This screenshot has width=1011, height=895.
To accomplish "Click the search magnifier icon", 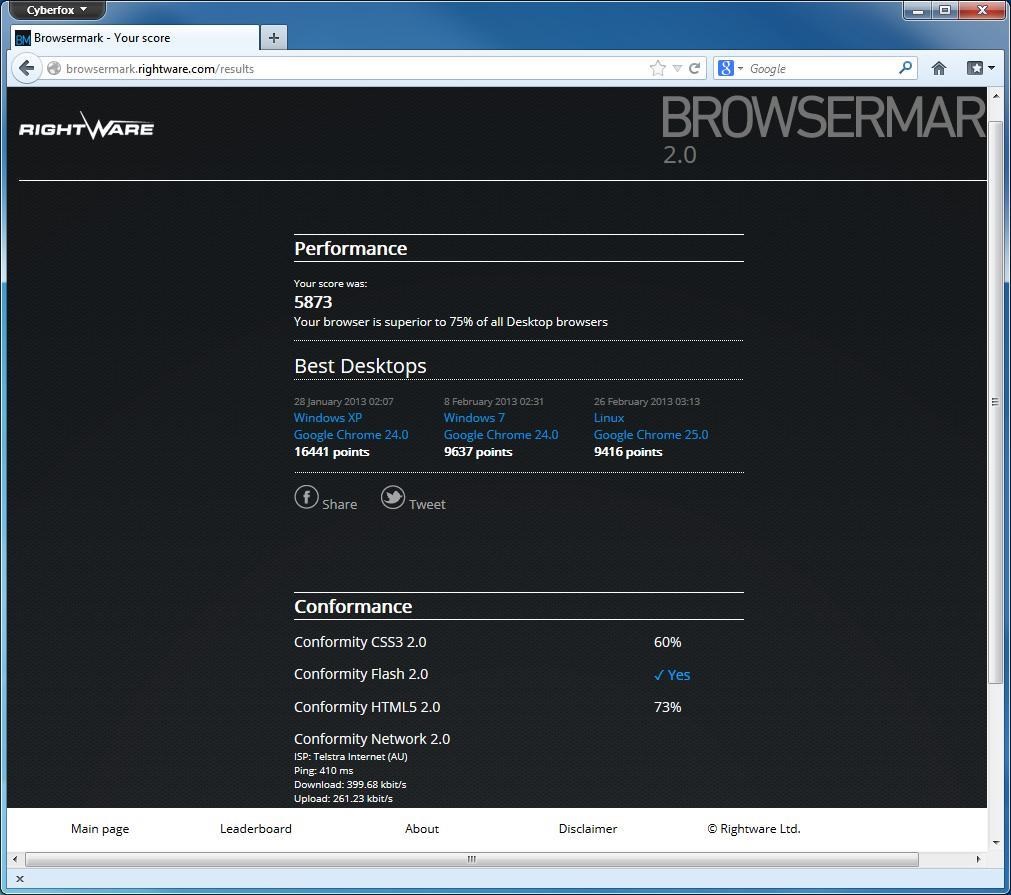I will point(903,68).
